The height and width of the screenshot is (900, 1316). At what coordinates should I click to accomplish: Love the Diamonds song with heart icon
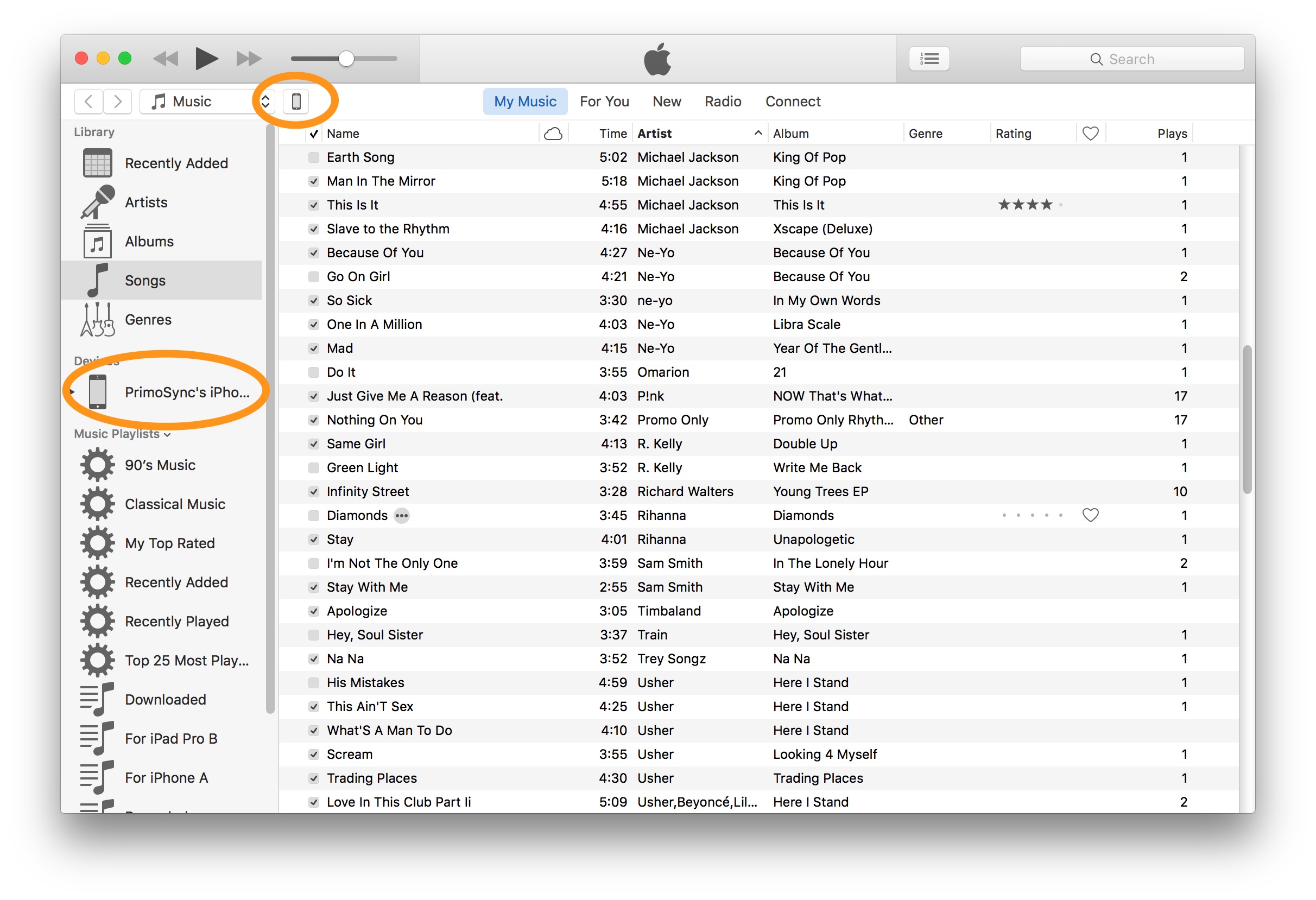1090,515
